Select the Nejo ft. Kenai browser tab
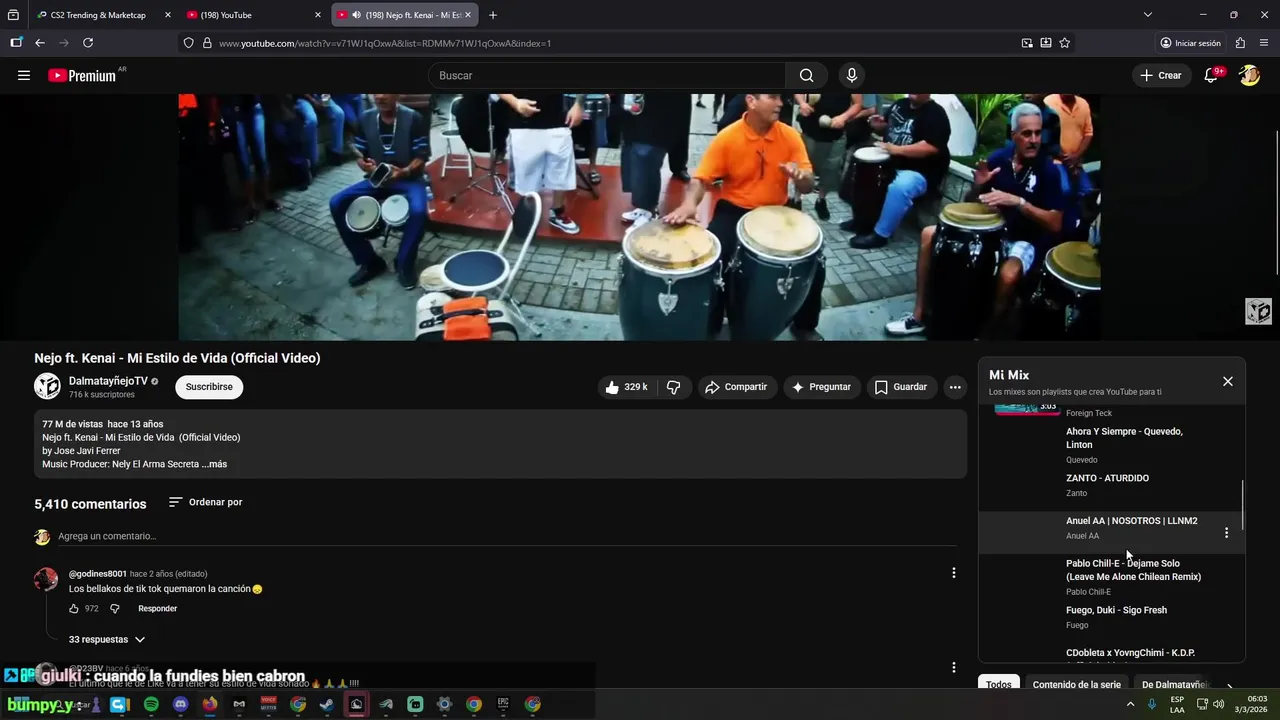 point(405,15)
